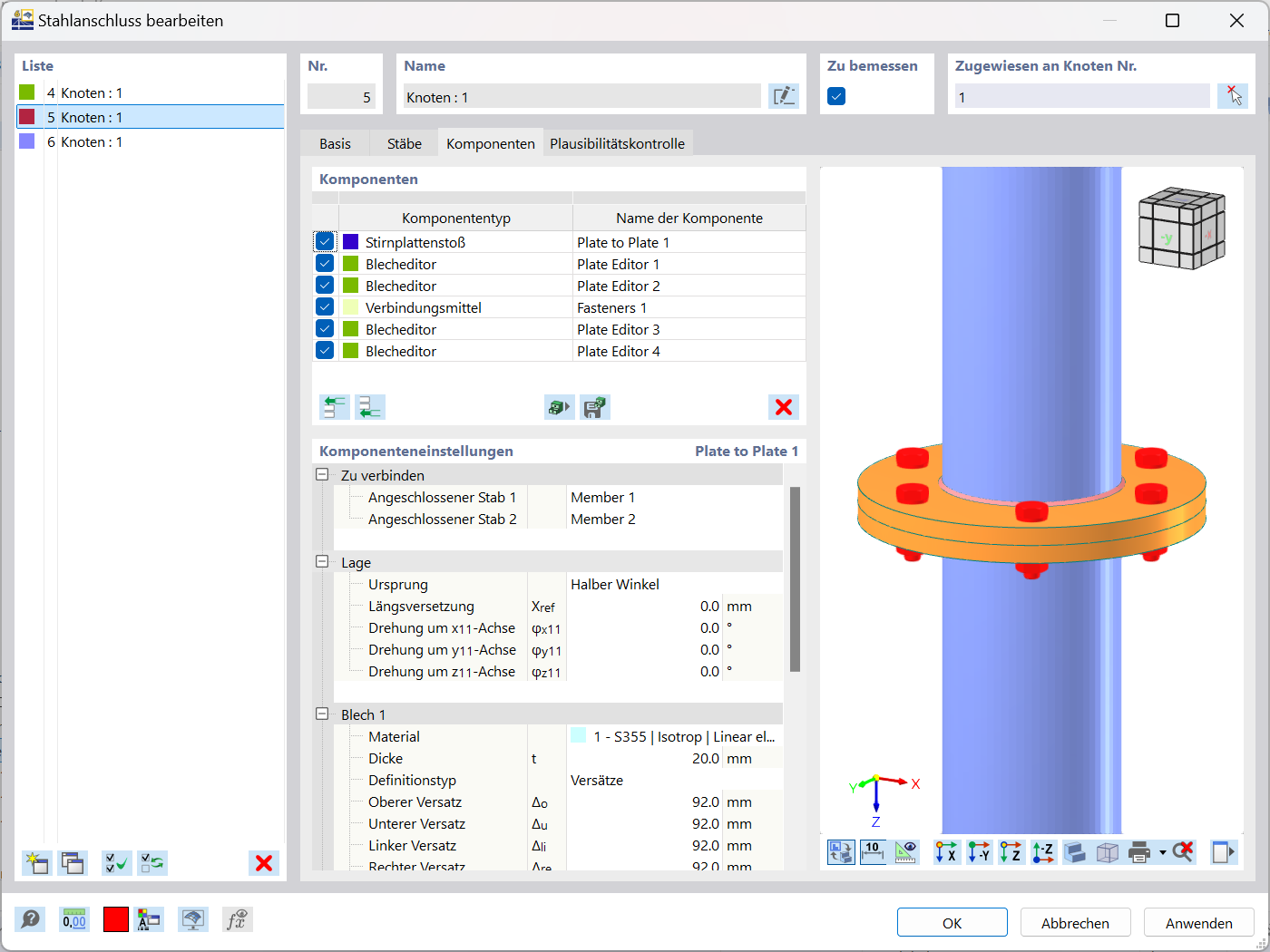
Task: Open the print options dropdown arrow
Action: click(1162, 852)
